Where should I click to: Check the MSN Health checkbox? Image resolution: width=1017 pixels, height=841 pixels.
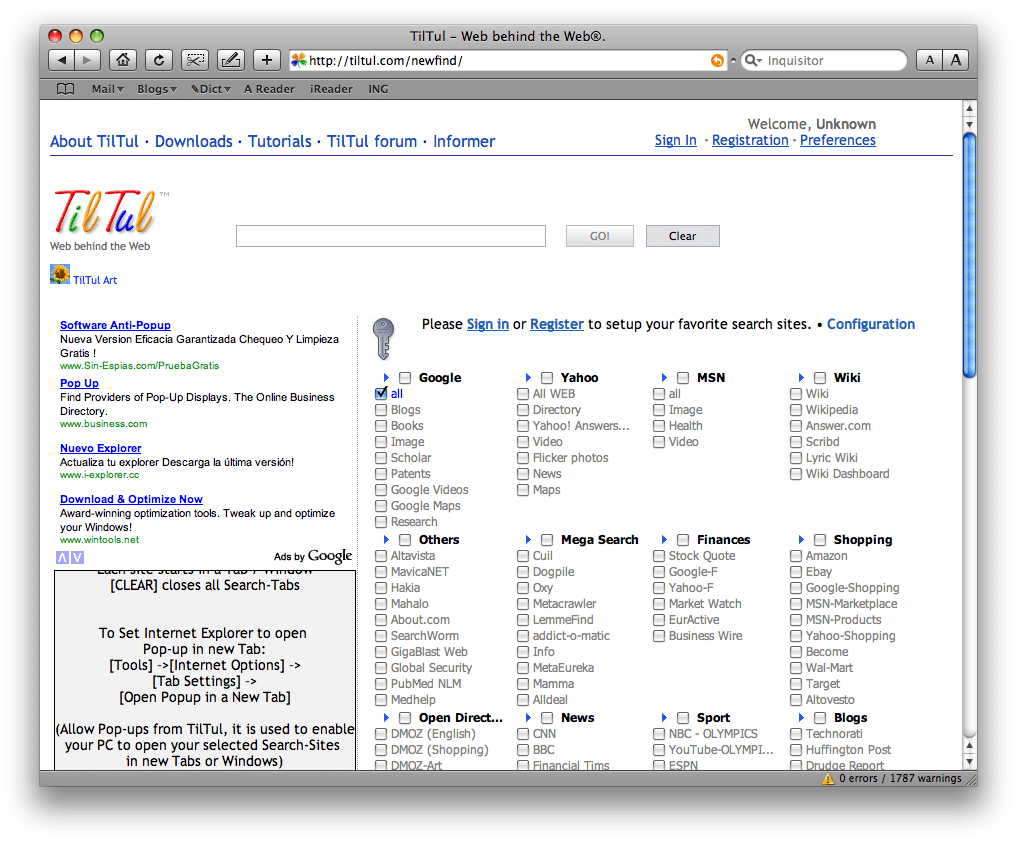[x=659, y=426]
